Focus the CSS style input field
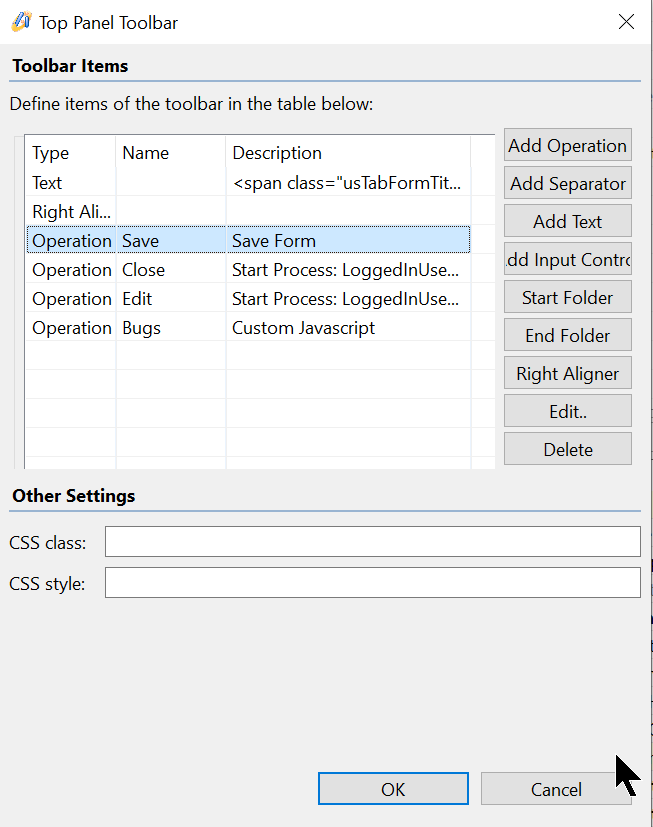653x827 pixels. tap(372, 582)
